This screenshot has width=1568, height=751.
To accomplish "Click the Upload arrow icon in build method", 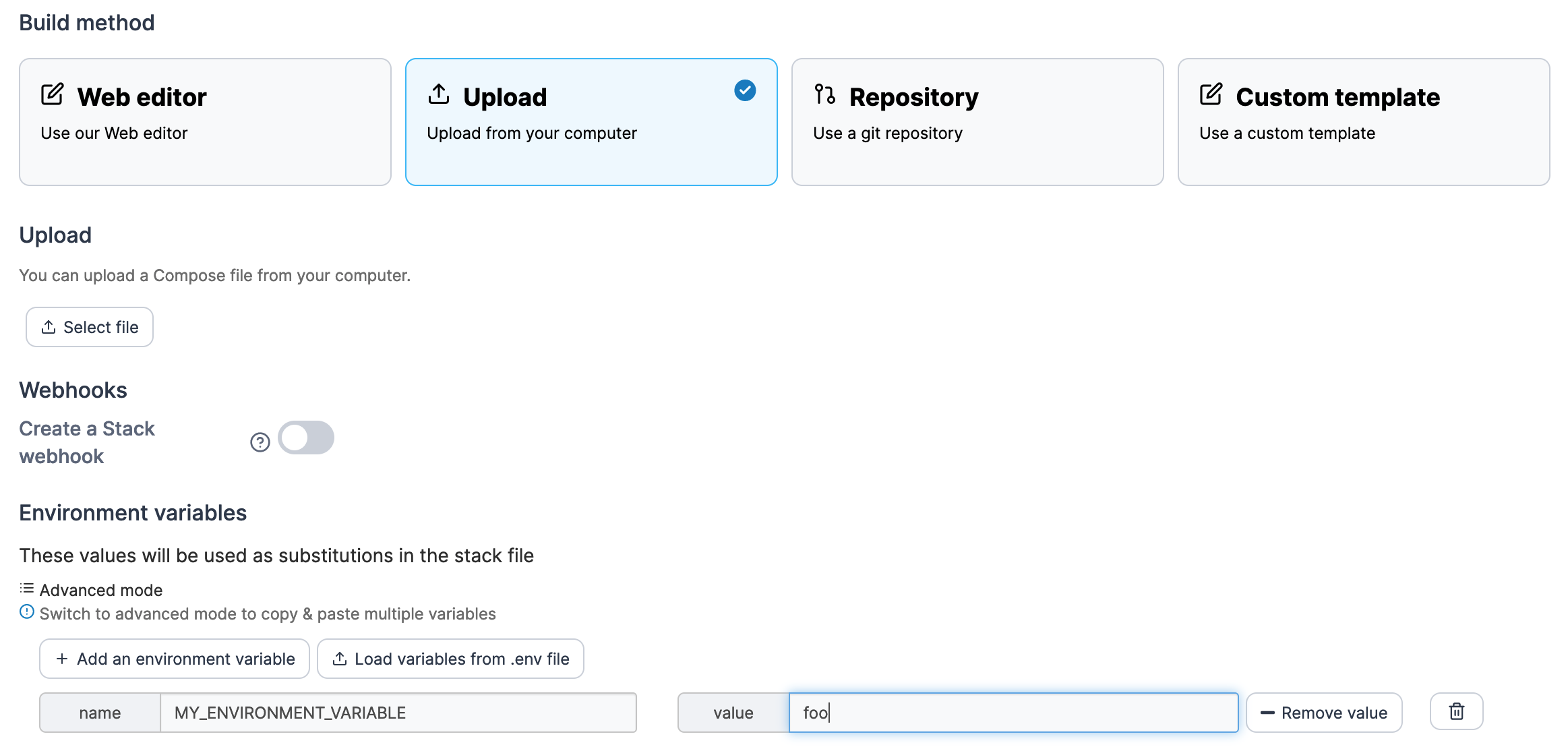I will pos(439,95).
